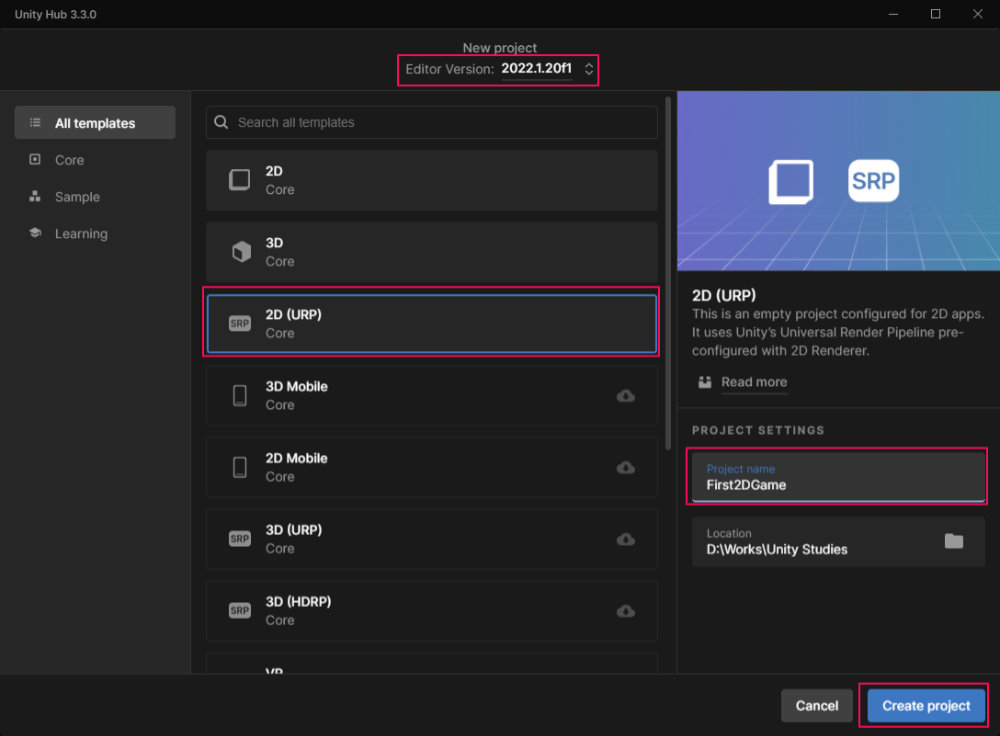Click the Sample category icon
Screen dimensions: 1000x736
click(x=35, y=196)
